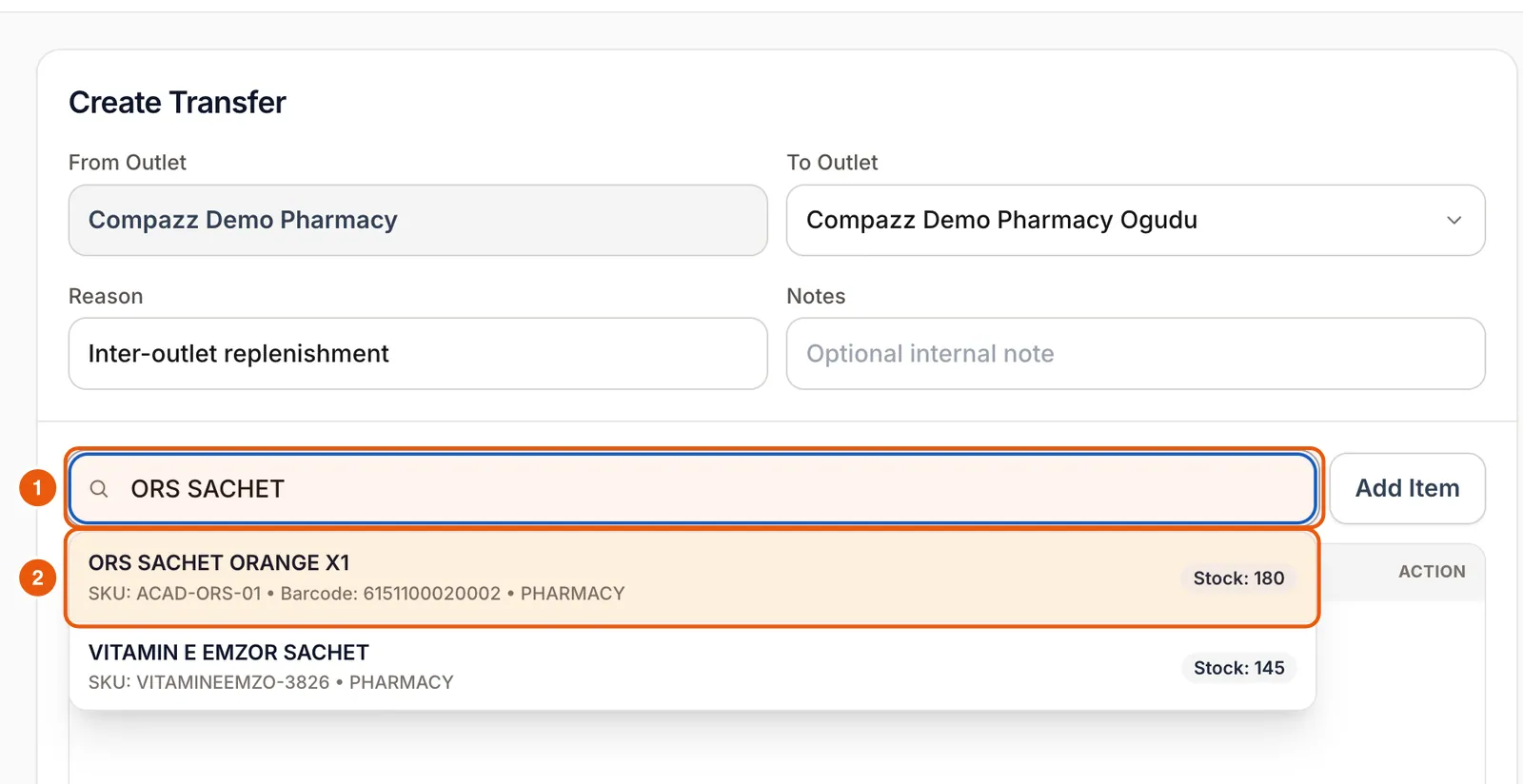Screen dimensions: 1523x784
Task: Focus the ORS SACHET search field
Action: tap(693, 488)
